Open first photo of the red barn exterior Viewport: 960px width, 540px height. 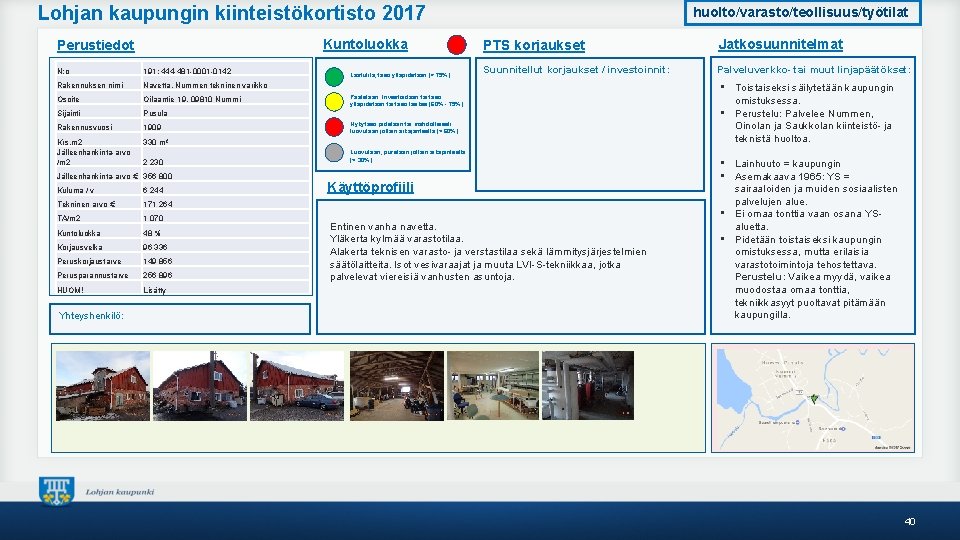coord(103,386)
